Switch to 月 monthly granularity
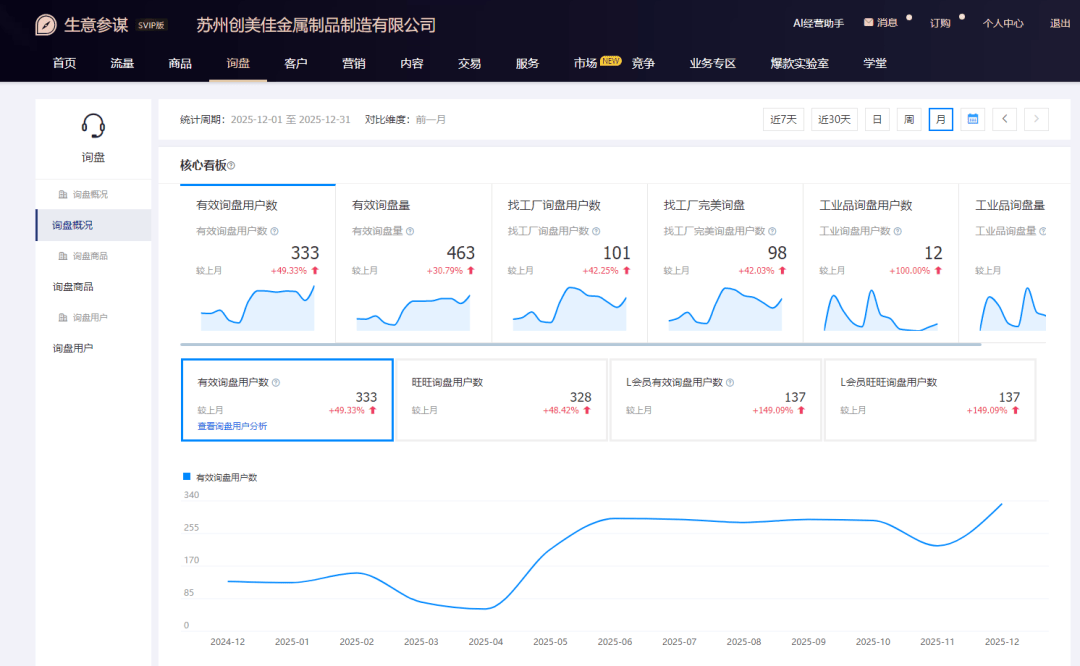This screenshot has height=666, width=1080. click(940, 119)
